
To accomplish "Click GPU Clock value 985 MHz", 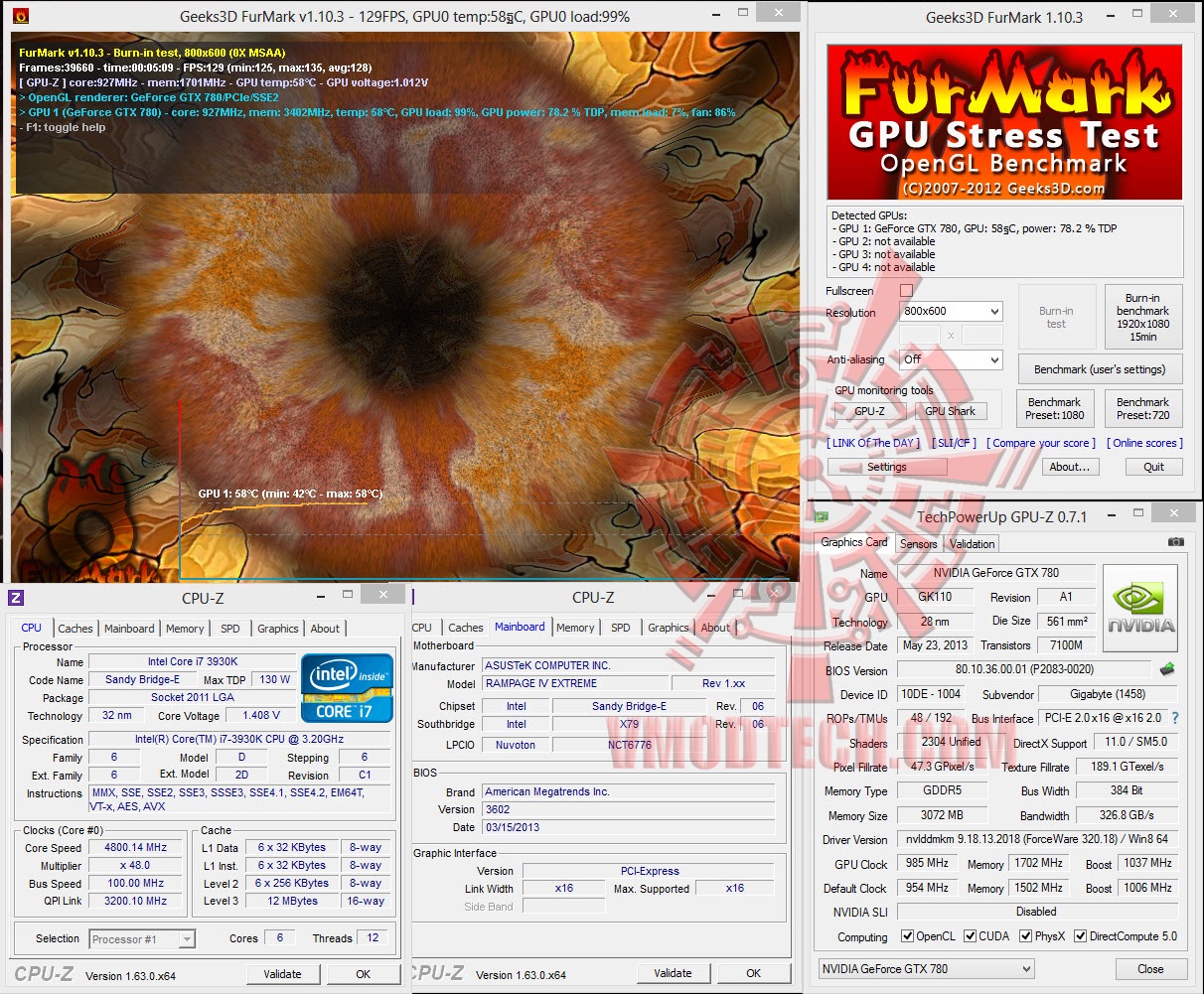I will coord(927,863).
